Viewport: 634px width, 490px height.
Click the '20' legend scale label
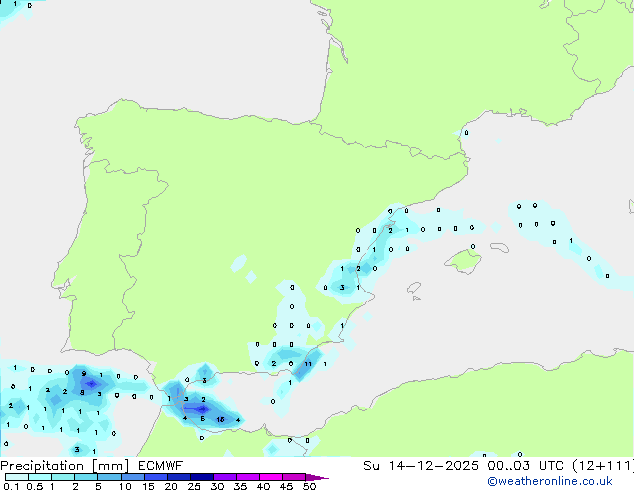pos(171,486)
